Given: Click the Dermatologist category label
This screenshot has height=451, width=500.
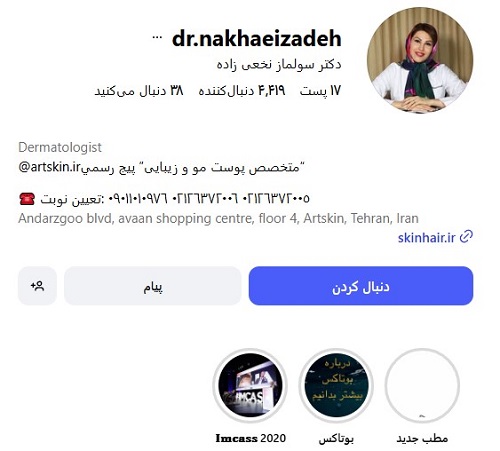Looking at the screenshot, I should (x=60, y=147).
